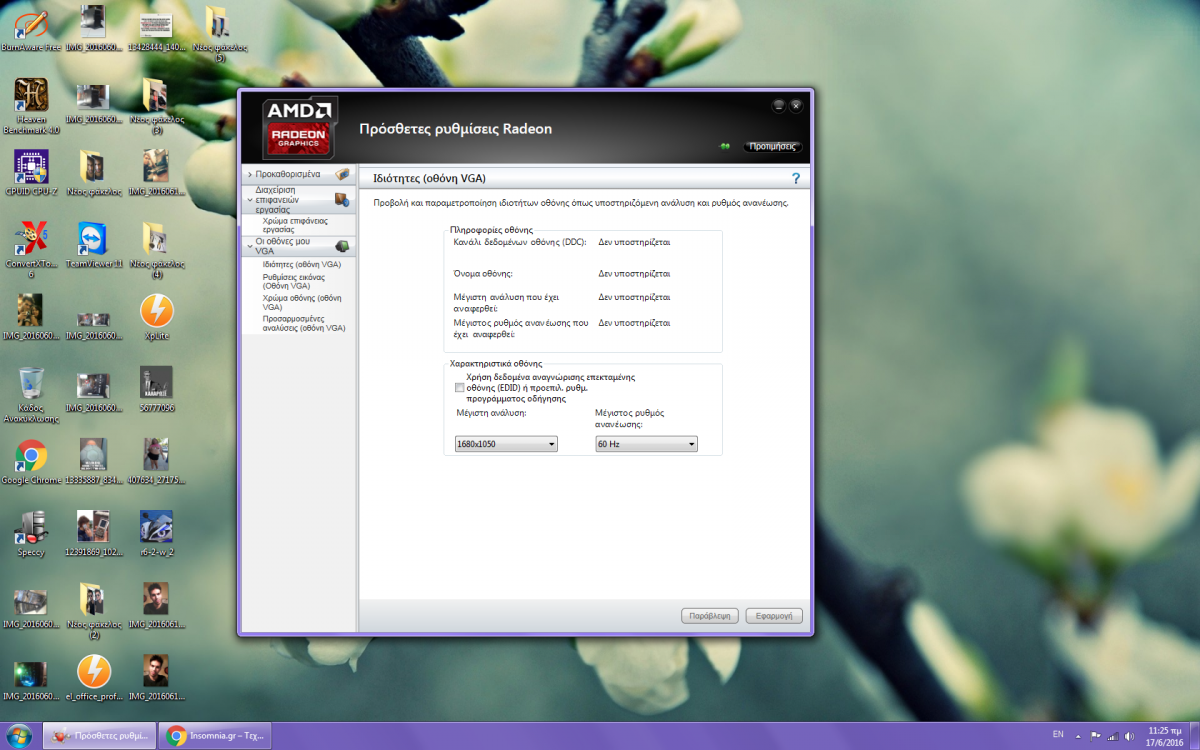Click the green pin icon beside Προτιμήσεις

click(725, 147)
